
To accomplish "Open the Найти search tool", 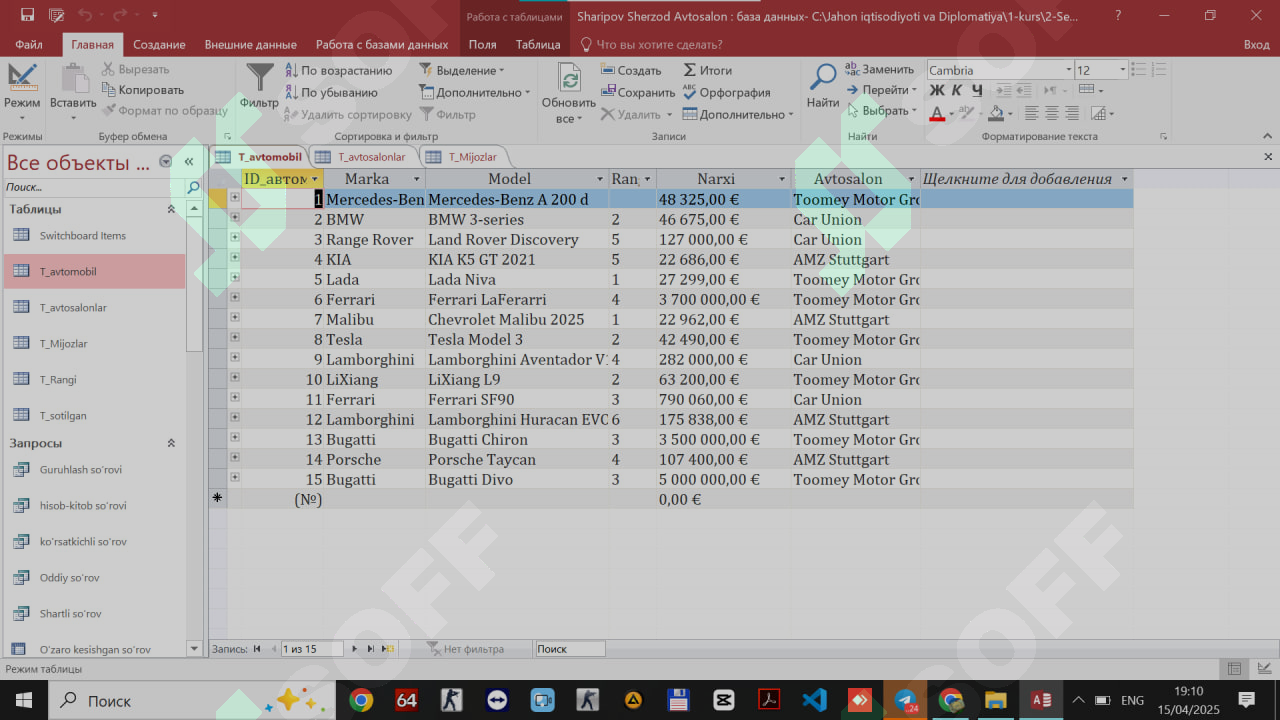I will pyautogui.click(x=823, y=86).
